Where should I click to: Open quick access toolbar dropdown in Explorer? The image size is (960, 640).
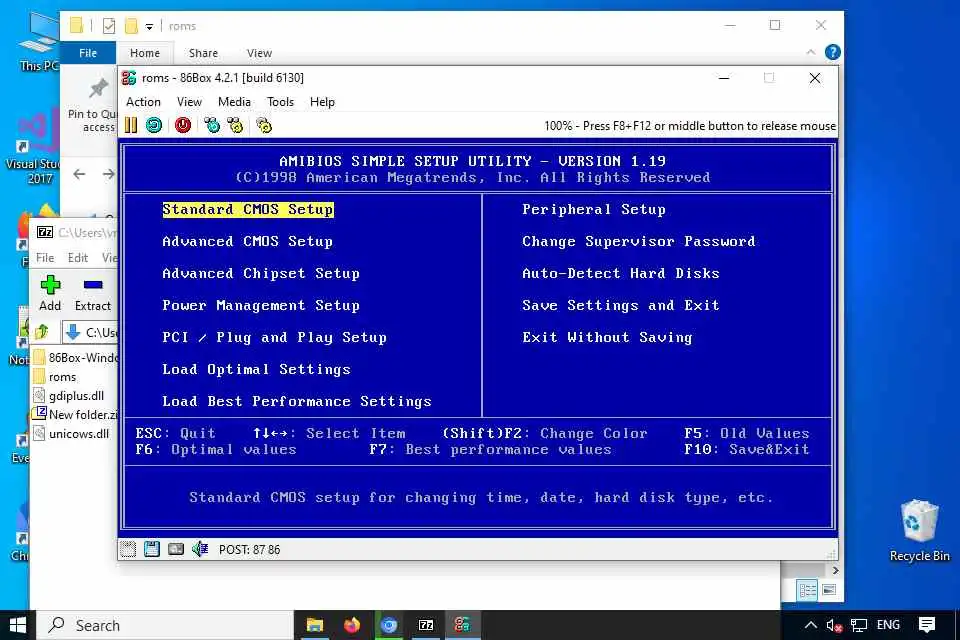(149, 26)
